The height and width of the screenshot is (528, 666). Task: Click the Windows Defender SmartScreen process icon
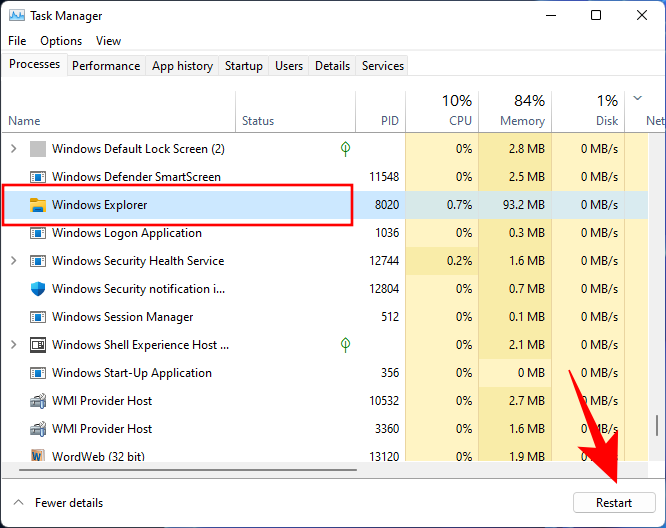tap(38, 177)
